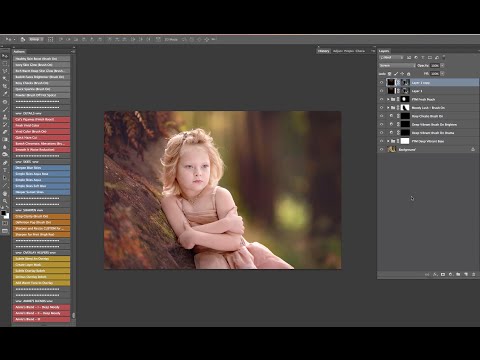Run the Quick Haze Cut action
This screenshot has height=360, width=480.
[x=42, y=138]
